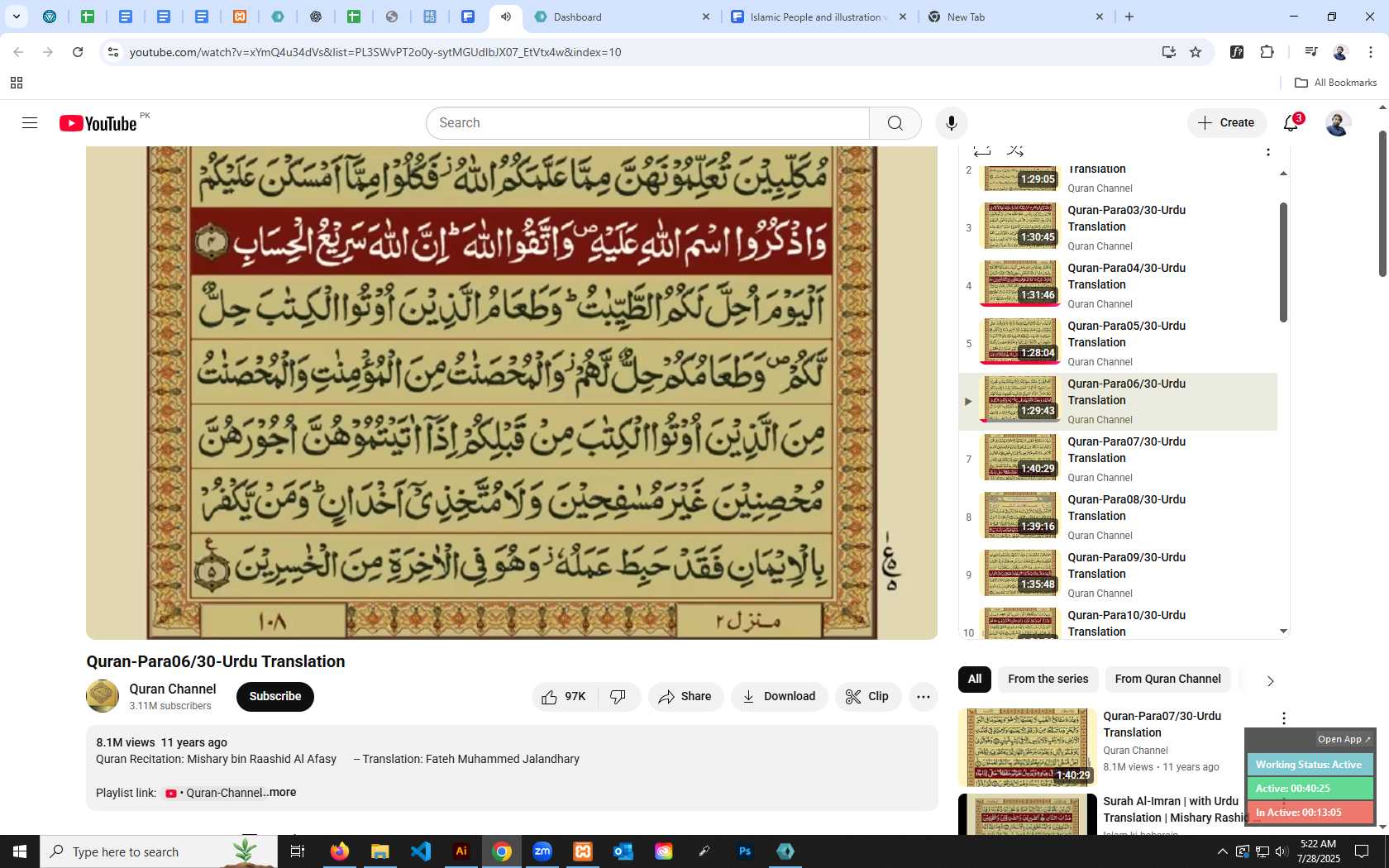This screenshot has width=1389, height=868.
Task: Select From Quran Channel chip
Action: [x=1167, y=680]
